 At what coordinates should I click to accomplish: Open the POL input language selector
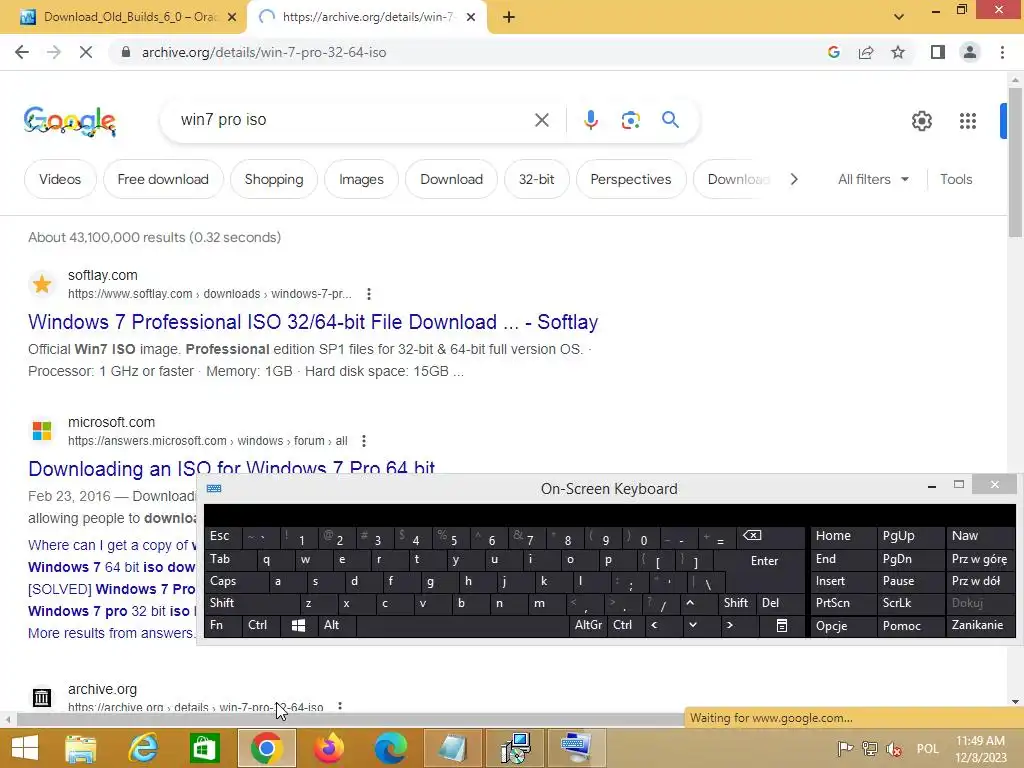point(927,748)
